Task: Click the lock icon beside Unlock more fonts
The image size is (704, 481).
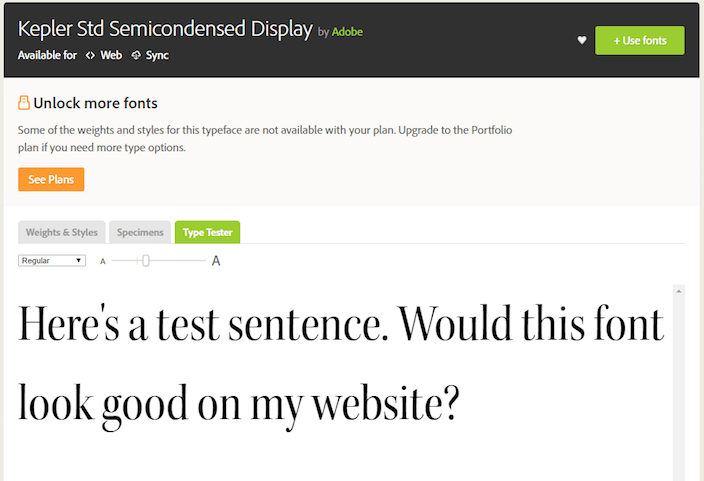Action: point(24,103)
